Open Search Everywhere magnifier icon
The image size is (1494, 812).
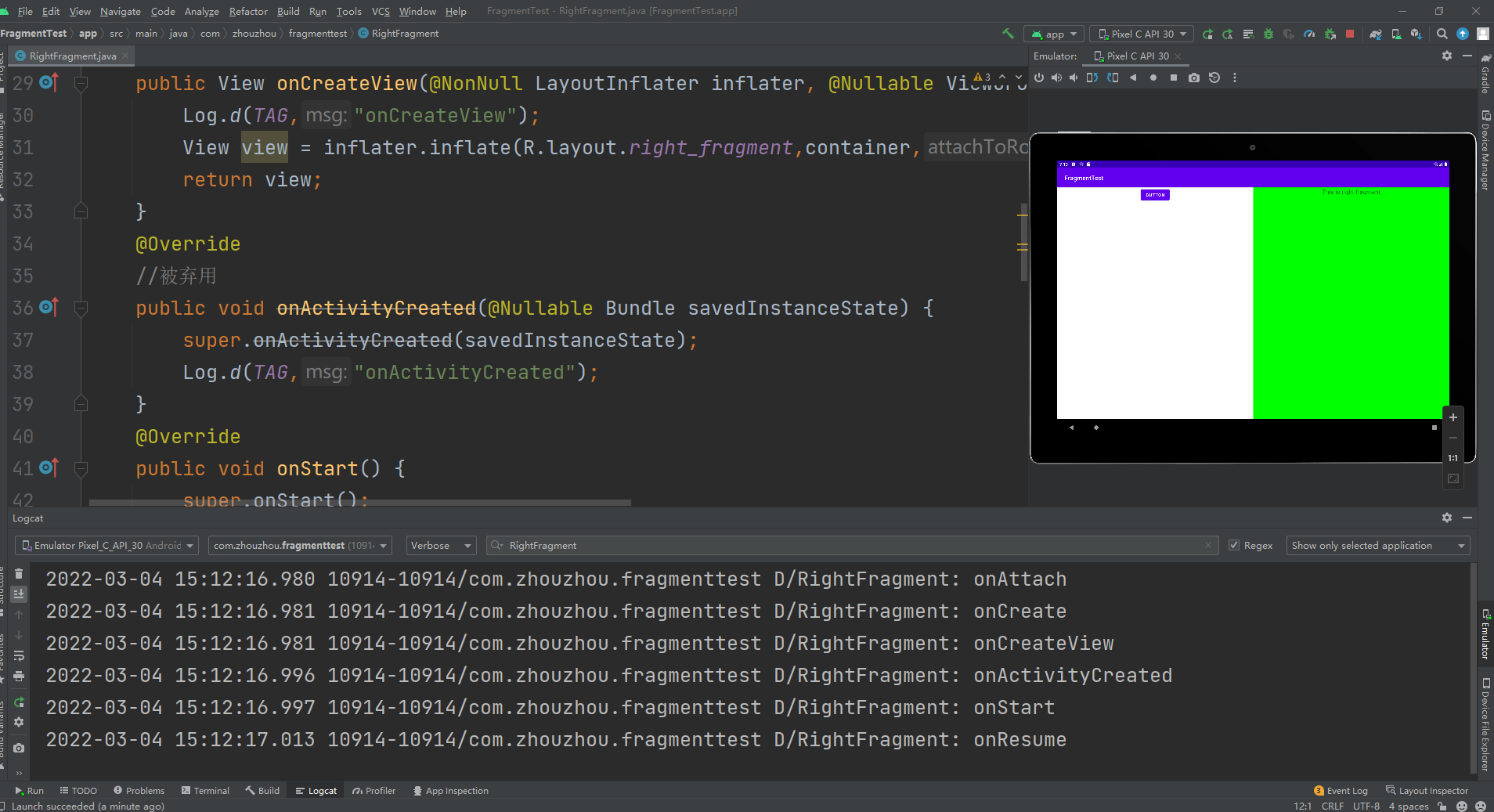point(1442,34)
